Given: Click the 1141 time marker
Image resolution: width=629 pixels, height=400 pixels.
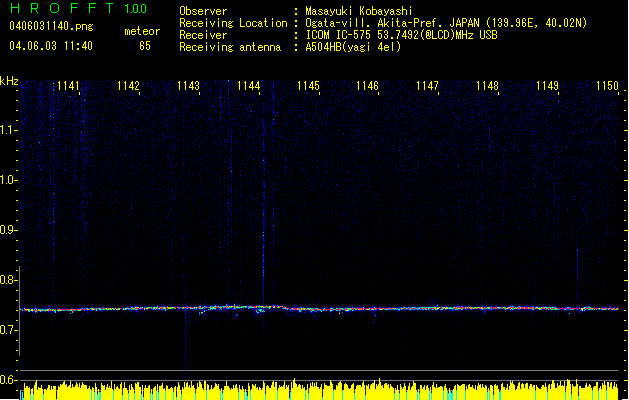Looking at the screenshot, I should (68, 86).
